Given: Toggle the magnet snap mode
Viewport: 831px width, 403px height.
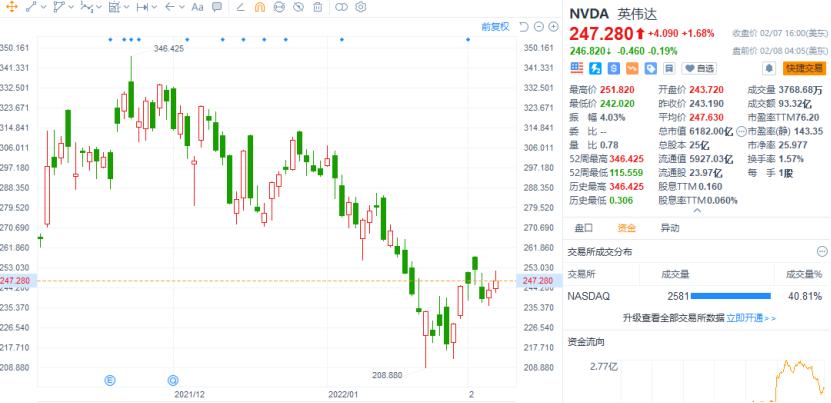Looking at the screenshot, I should pyautogui.click(x=261, y=7).
